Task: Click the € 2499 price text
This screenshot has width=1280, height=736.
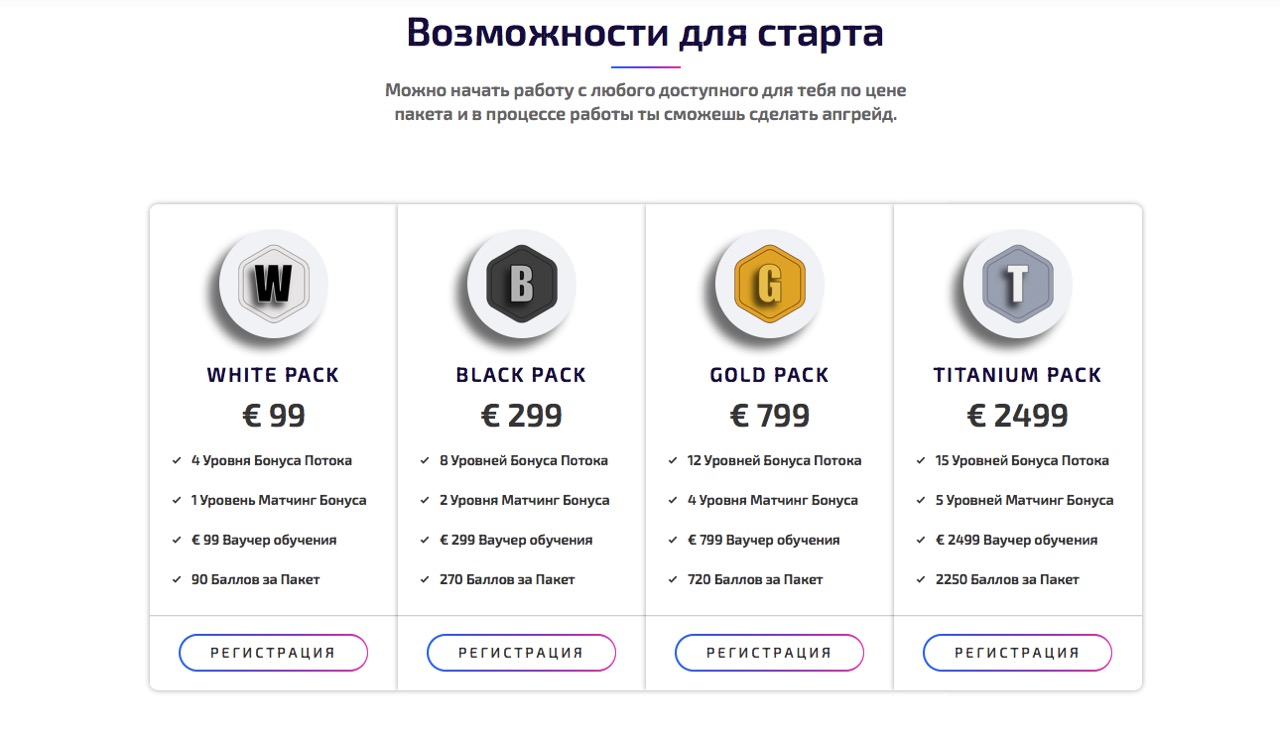Action: [1017, 416]
